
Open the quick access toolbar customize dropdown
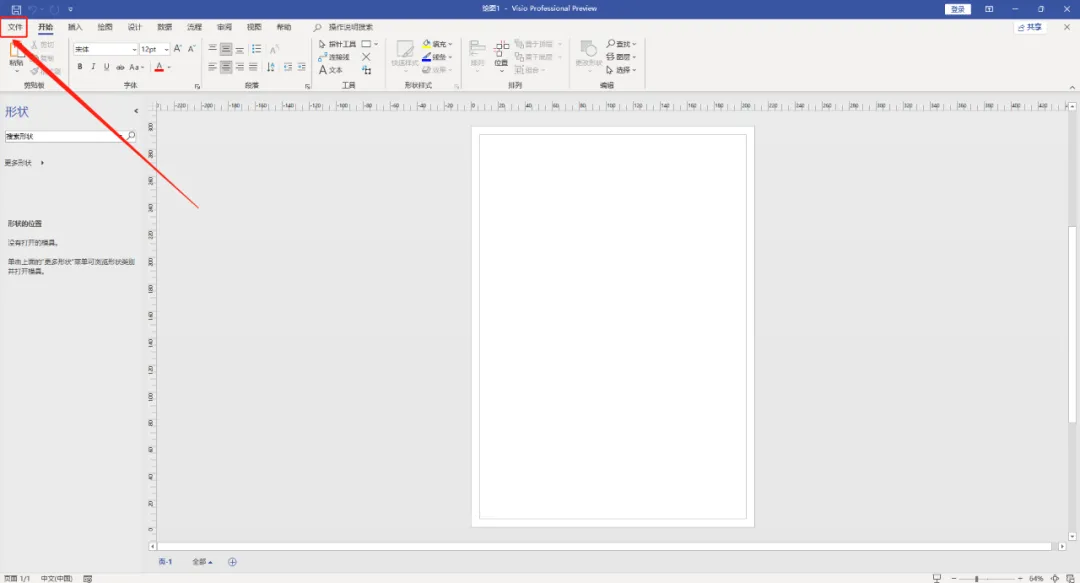point(70,10)
